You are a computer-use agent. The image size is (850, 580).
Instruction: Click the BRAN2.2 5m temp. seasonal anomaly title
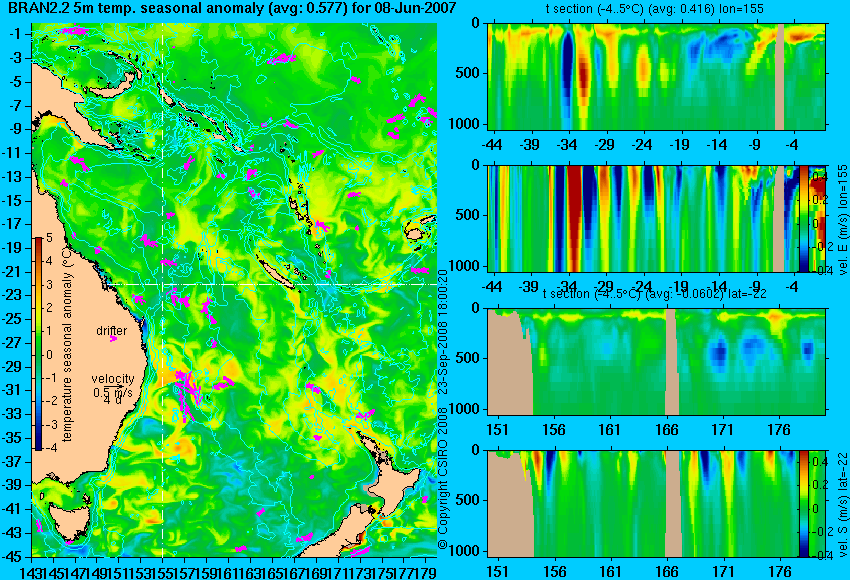[x=232, y=8]
